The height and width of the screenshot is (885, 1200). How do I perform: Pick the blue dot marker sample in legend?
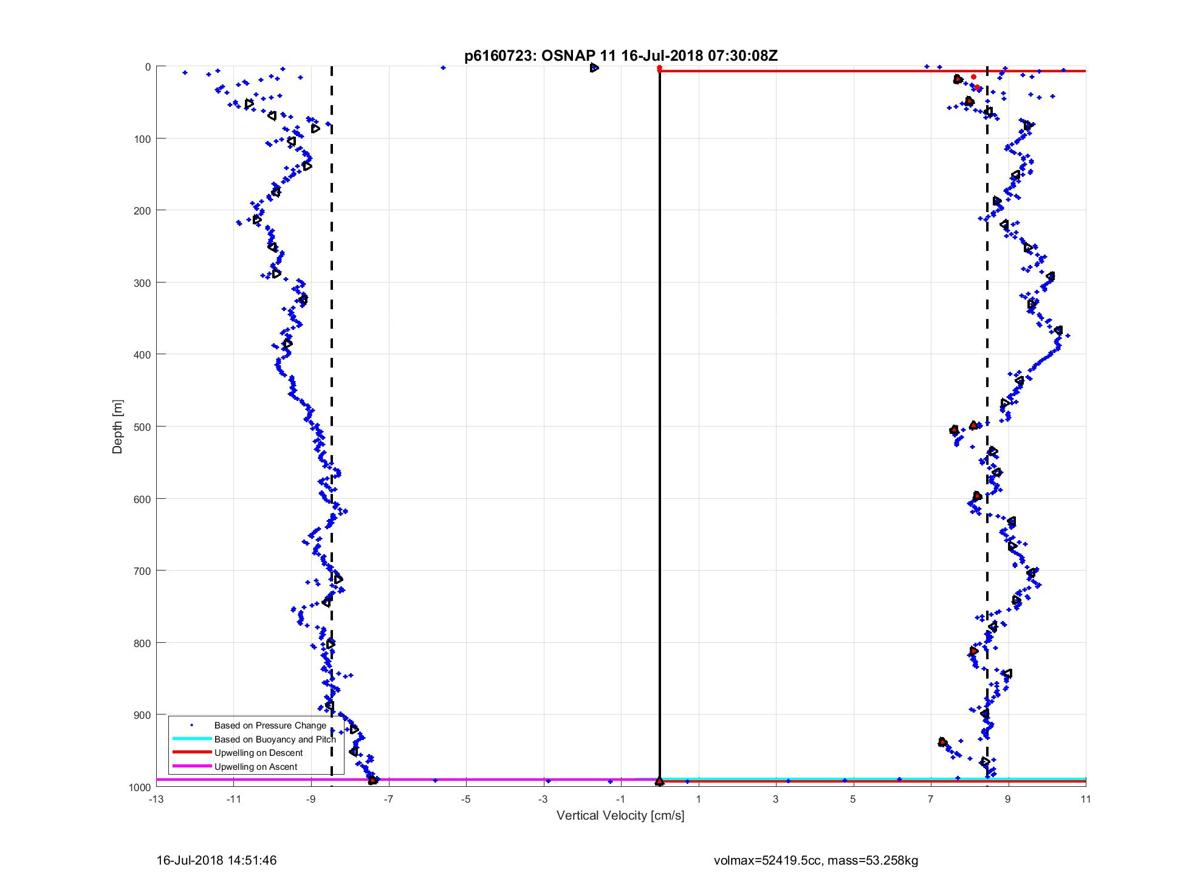(191, 724)
